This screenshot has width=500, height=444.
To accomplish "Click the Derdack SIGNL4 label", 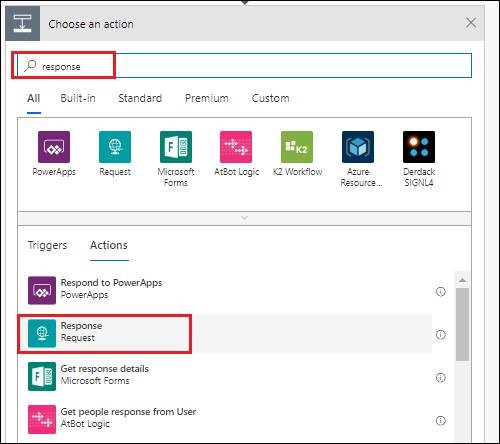I will (x=419, y=177).
